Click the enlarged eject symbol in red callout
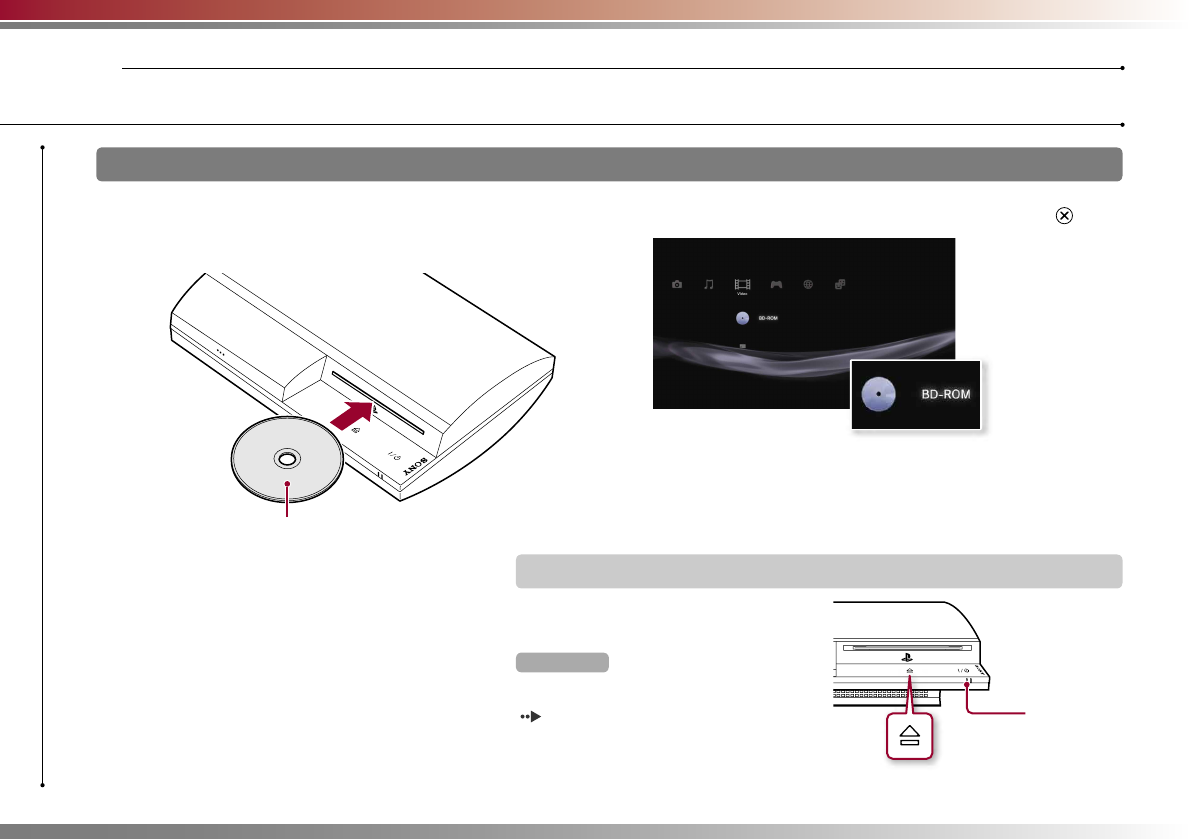Screen dimensions: 1191x839 910,736
